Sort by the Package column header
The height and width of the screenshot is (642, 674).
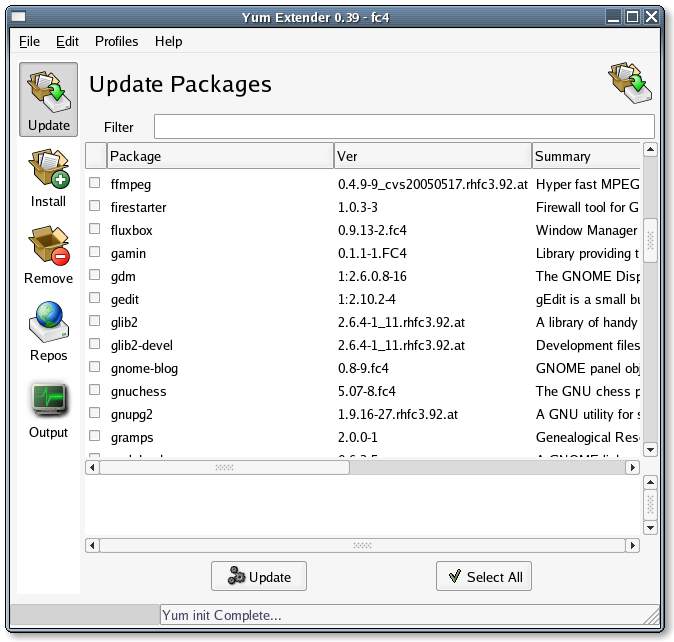click(x=220, y=156)
